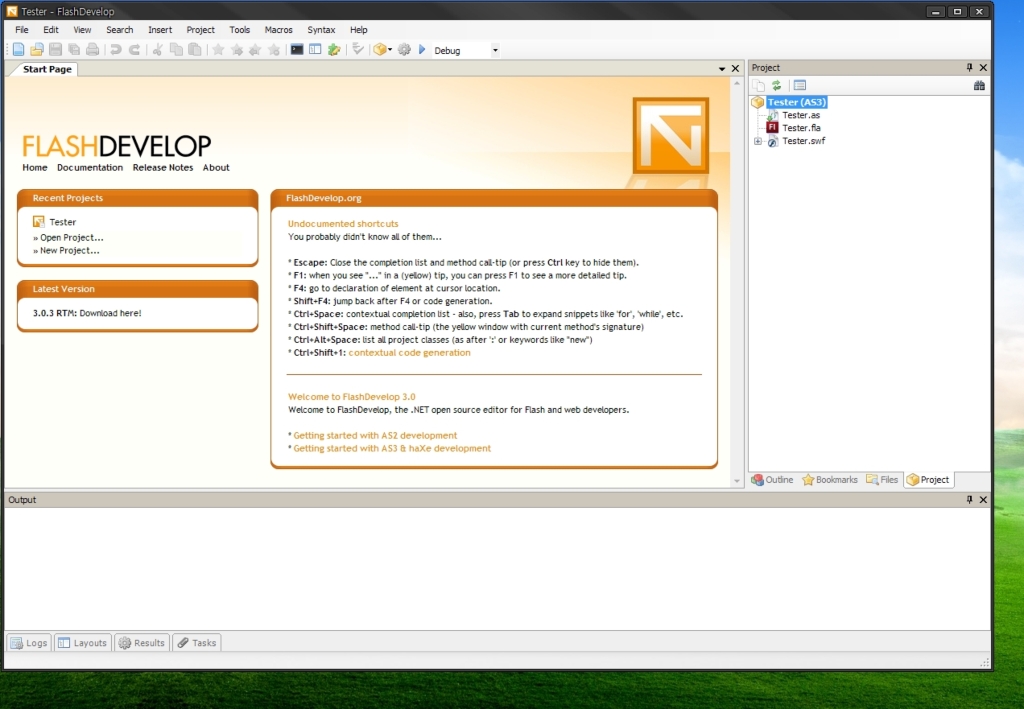Go to previous bookmark star icon
The image size is (1024, 709).
point(255,50)
